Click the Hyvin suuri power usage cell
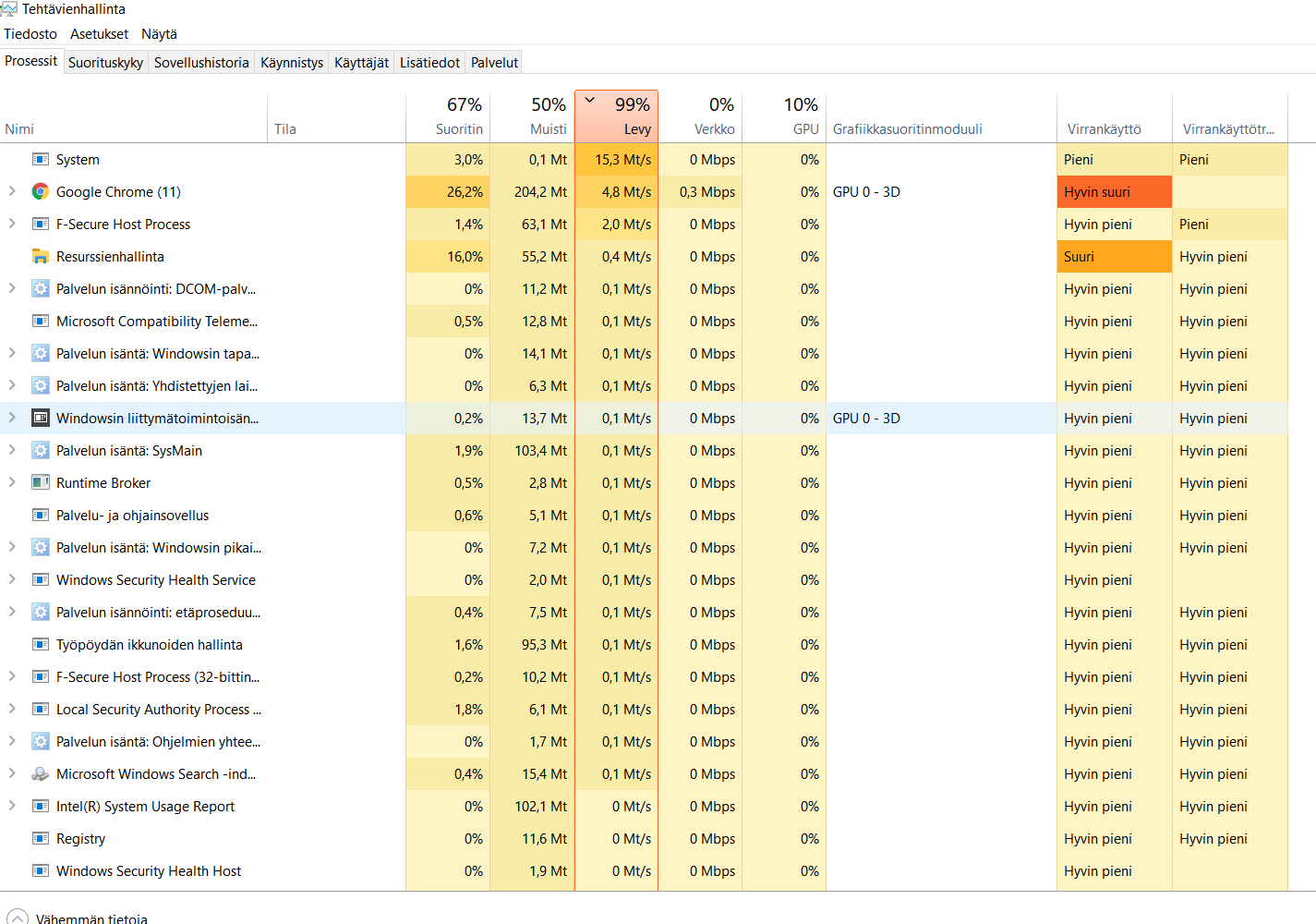Screen dimensions: 1316x924 pyautogui.click(x=1115, y=192)
